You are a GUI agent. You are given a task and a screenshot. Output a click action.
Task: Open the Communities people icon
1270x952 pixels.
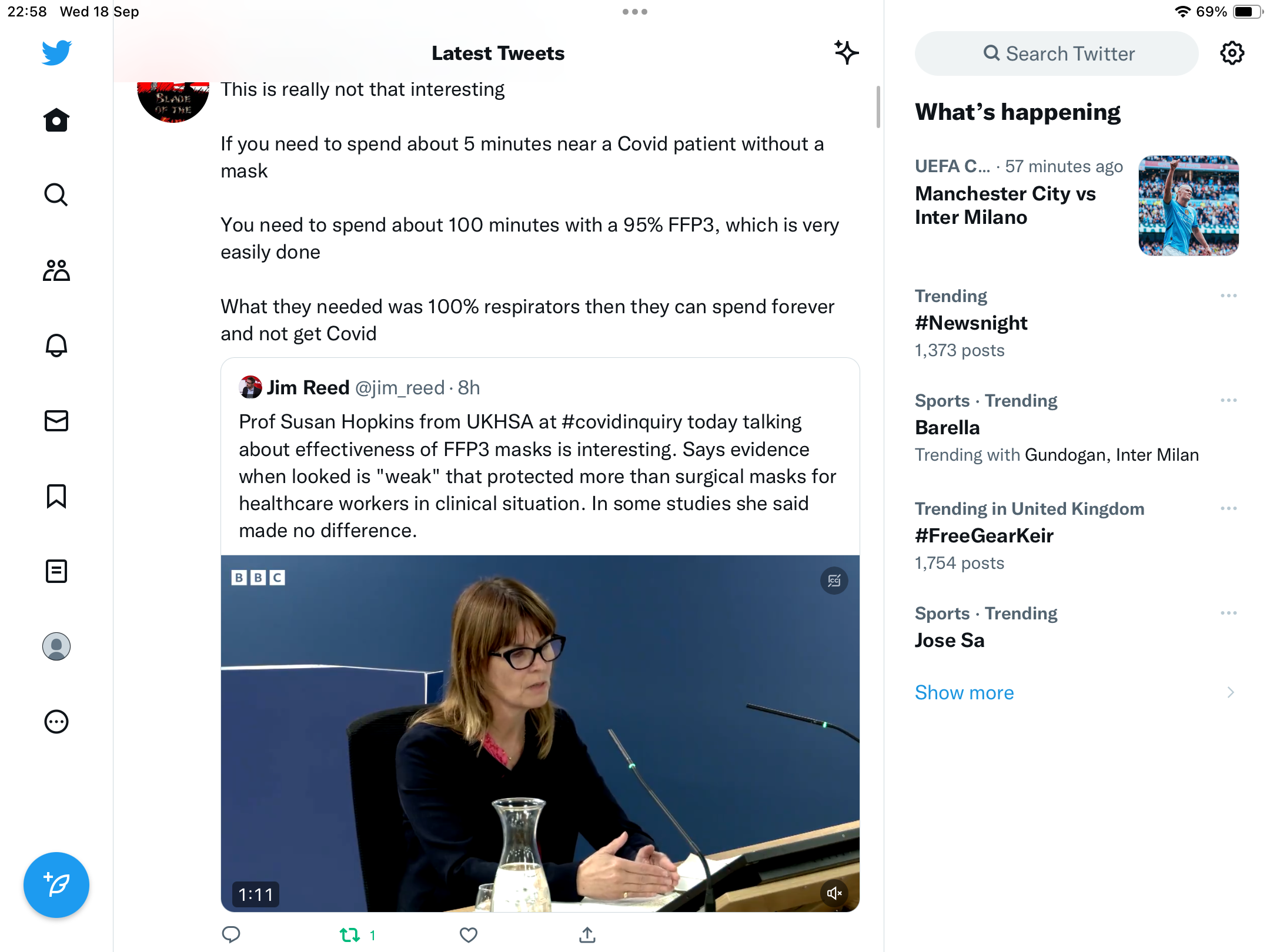[x=56, y=270]
